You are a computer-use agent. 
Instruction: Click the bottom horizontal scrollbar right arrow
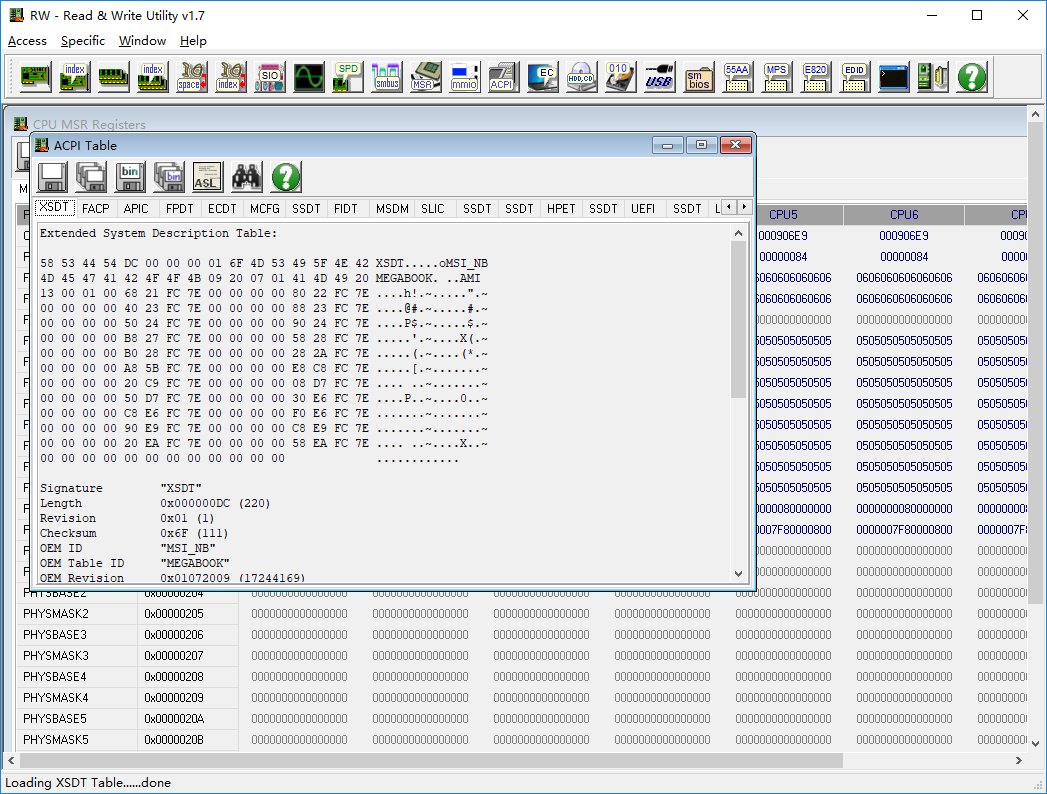coord(1018,761)
